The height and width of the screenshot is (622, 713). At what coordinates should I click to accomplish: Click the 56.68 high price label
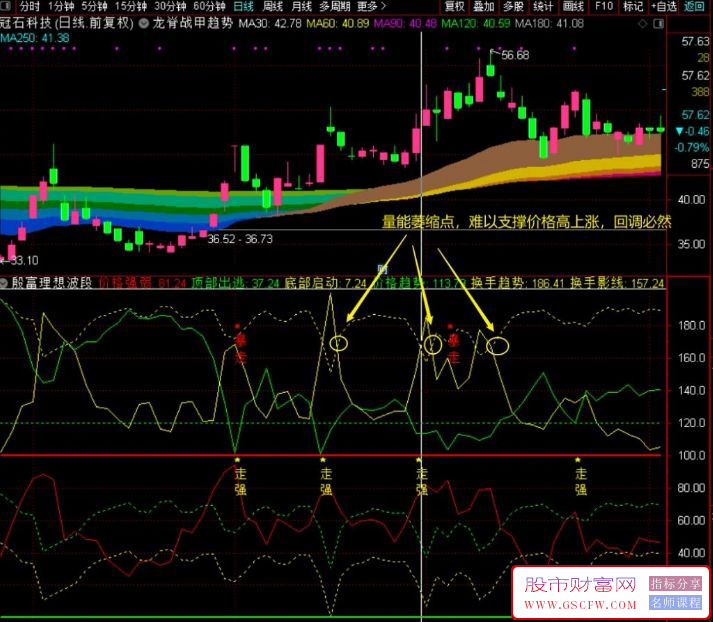click(x=515, y=55)
